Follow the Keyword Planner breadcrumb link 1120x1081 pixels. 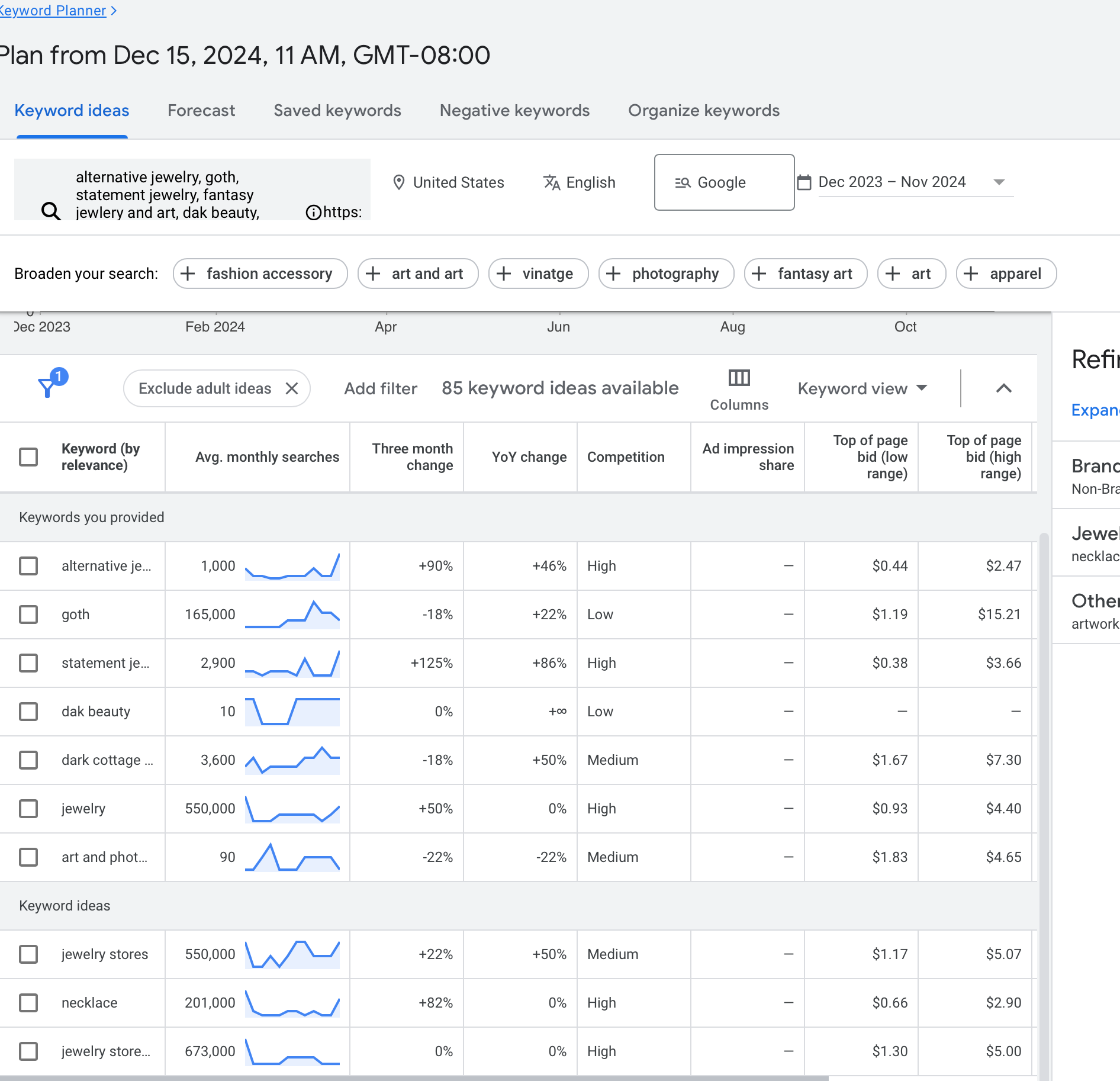pos(53,11)
